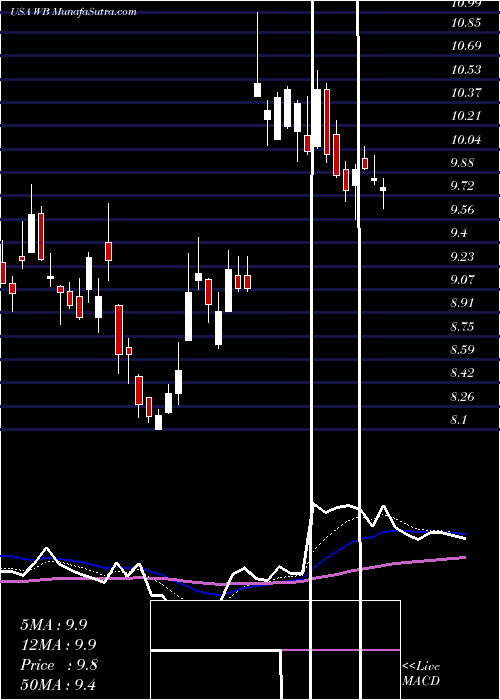Select the 10.37 price axis label
The height and width of the screenshot is (700, 500).
466,93
